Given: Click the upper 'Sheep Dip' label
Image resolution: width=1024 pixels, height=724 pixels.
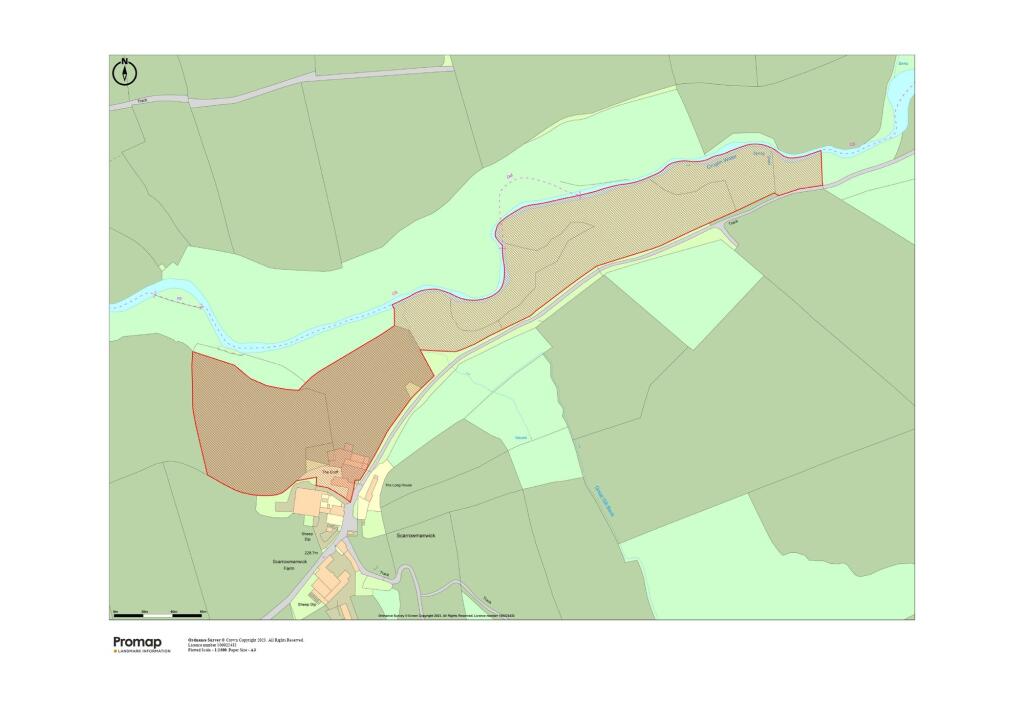Looking at the screenshot, I should click(x=308, y=536).
